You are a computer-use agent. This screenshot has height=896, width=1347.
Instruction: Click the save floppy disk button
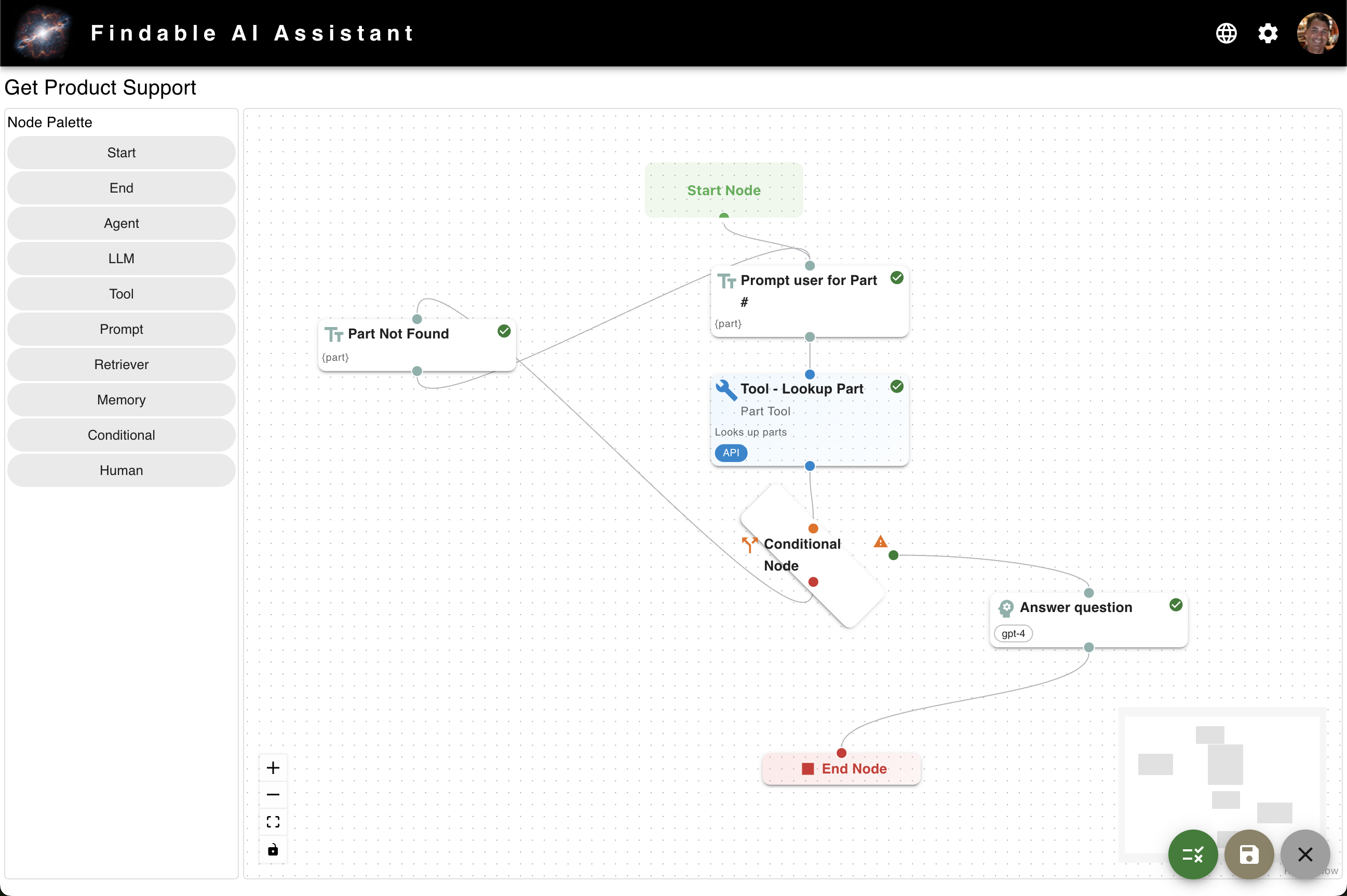(x=1249, y=854)
